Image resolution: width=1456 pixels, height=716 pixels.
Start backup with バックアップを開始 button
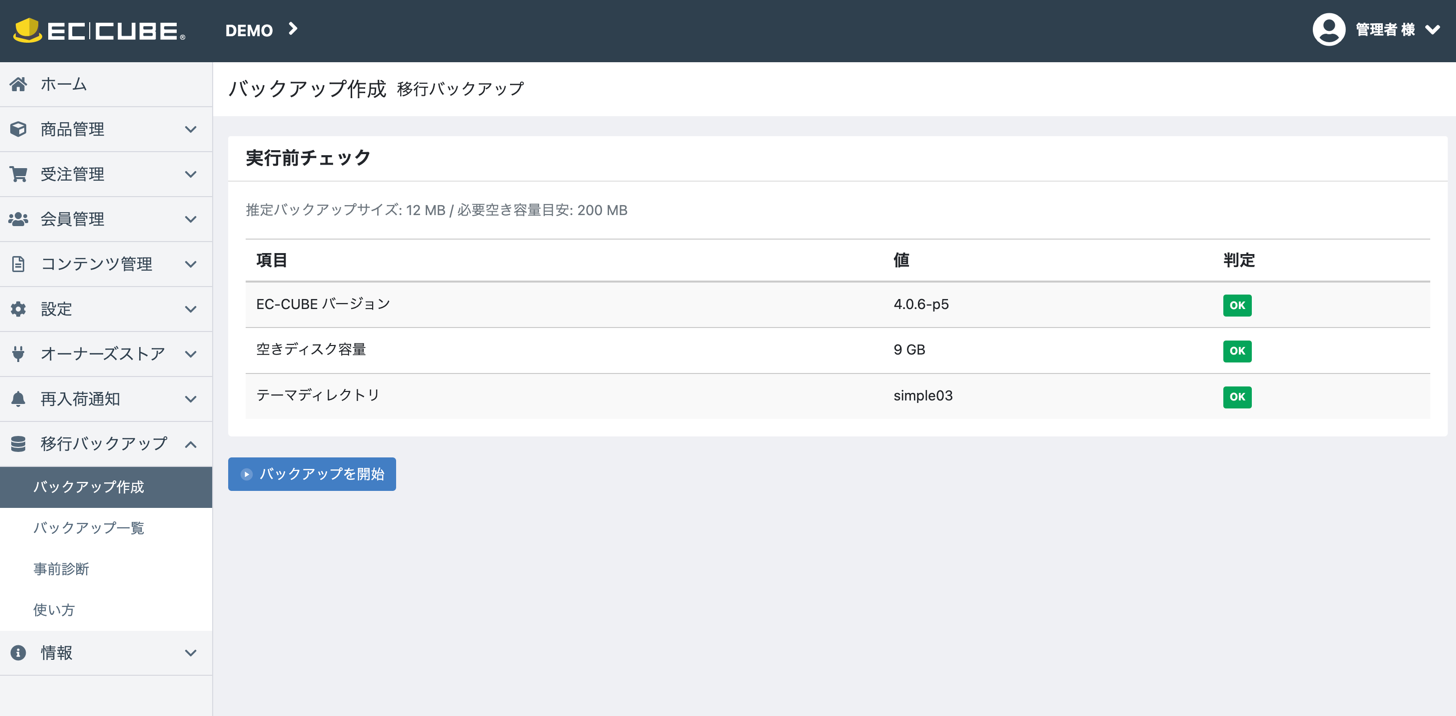coord(312,474)
